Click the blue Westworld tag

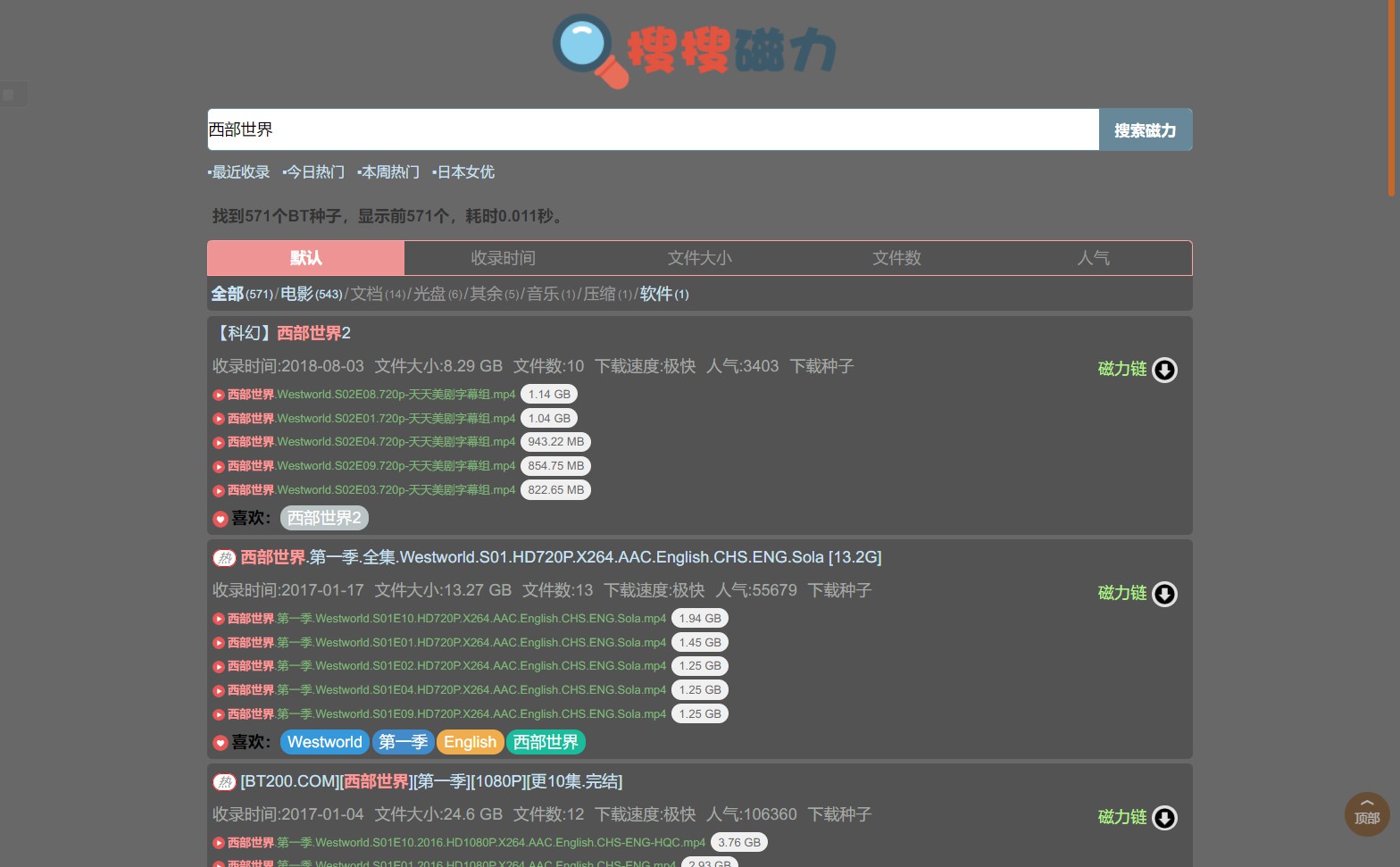point(325,742)
